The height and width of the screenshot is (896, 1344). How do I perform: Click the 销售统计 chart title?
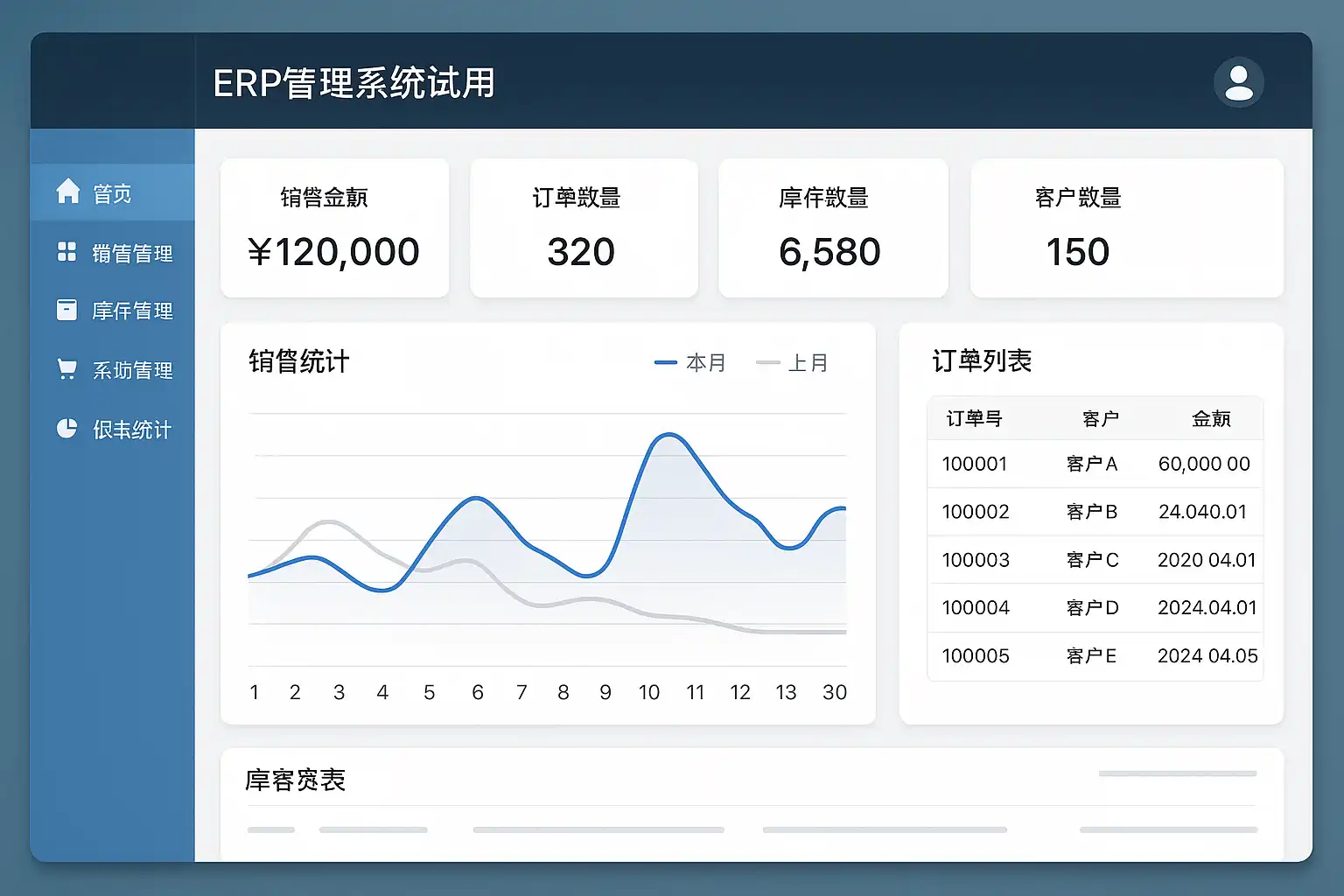pos(299,361)
